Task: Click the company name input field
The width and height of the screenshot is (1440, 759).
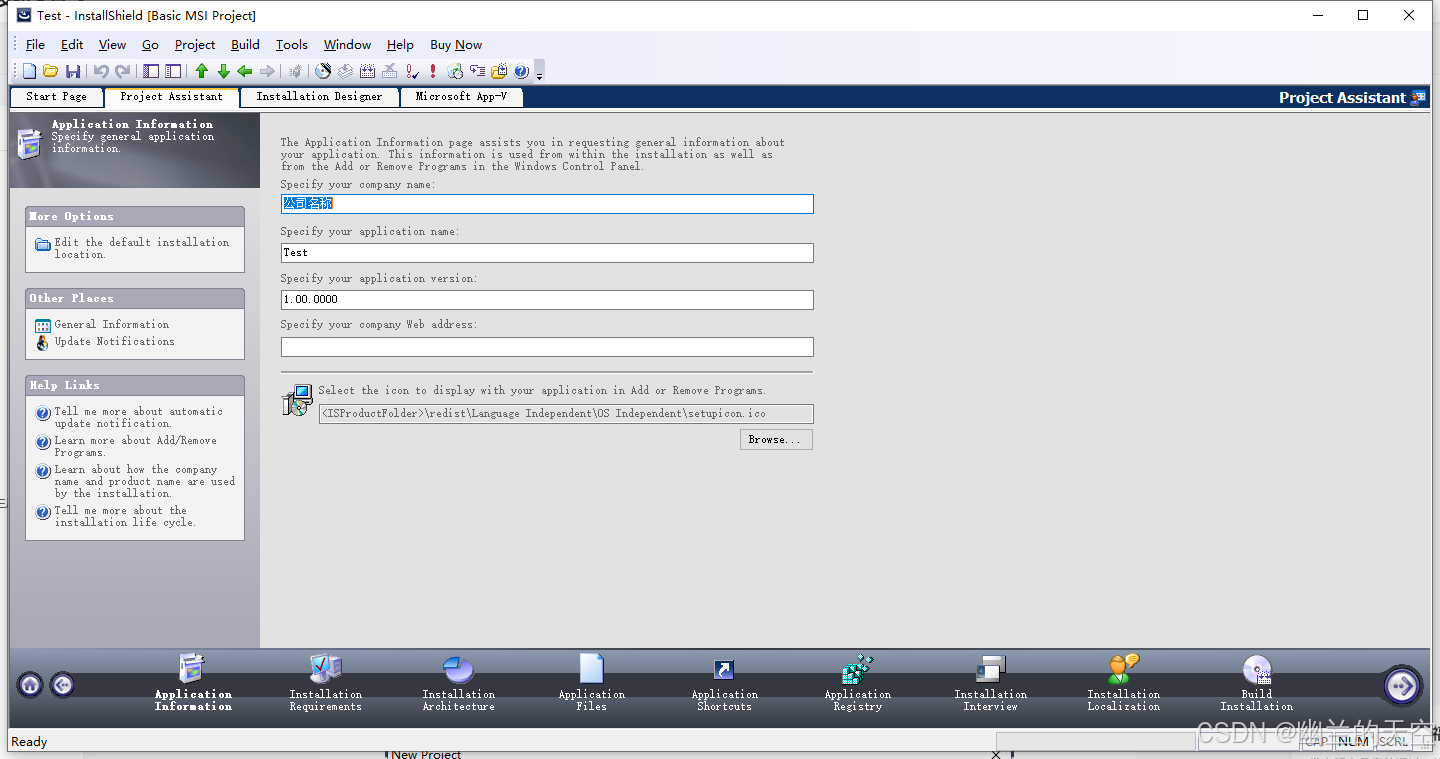Action: pyautogui.click(x=547, y=204)
